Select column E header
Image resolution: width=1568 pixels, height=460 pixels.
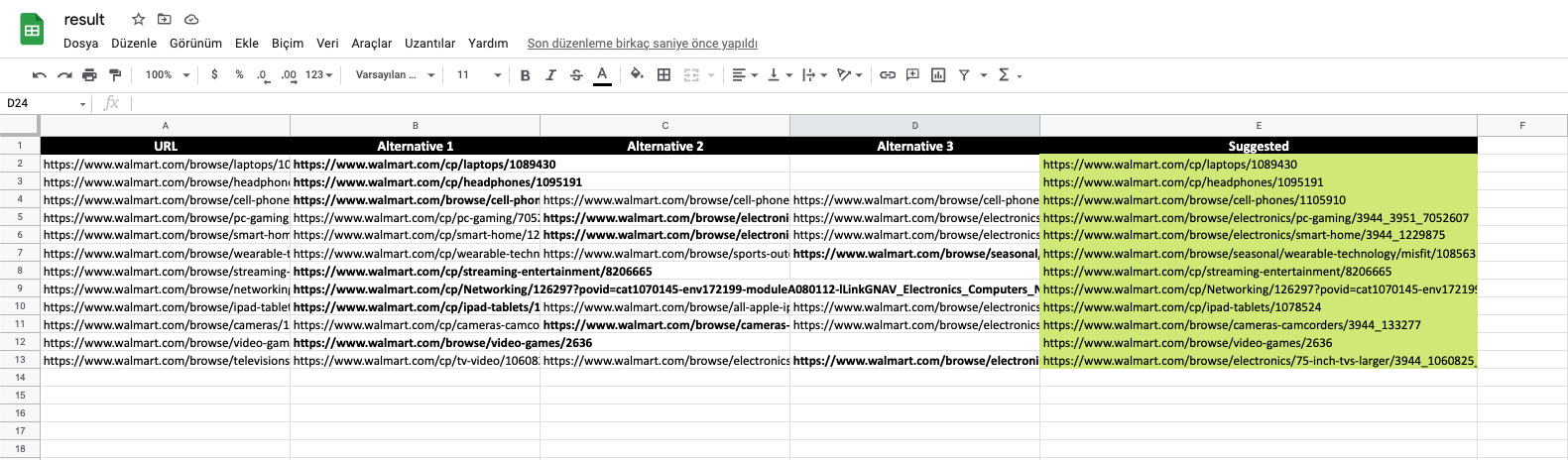(1259, 126)
